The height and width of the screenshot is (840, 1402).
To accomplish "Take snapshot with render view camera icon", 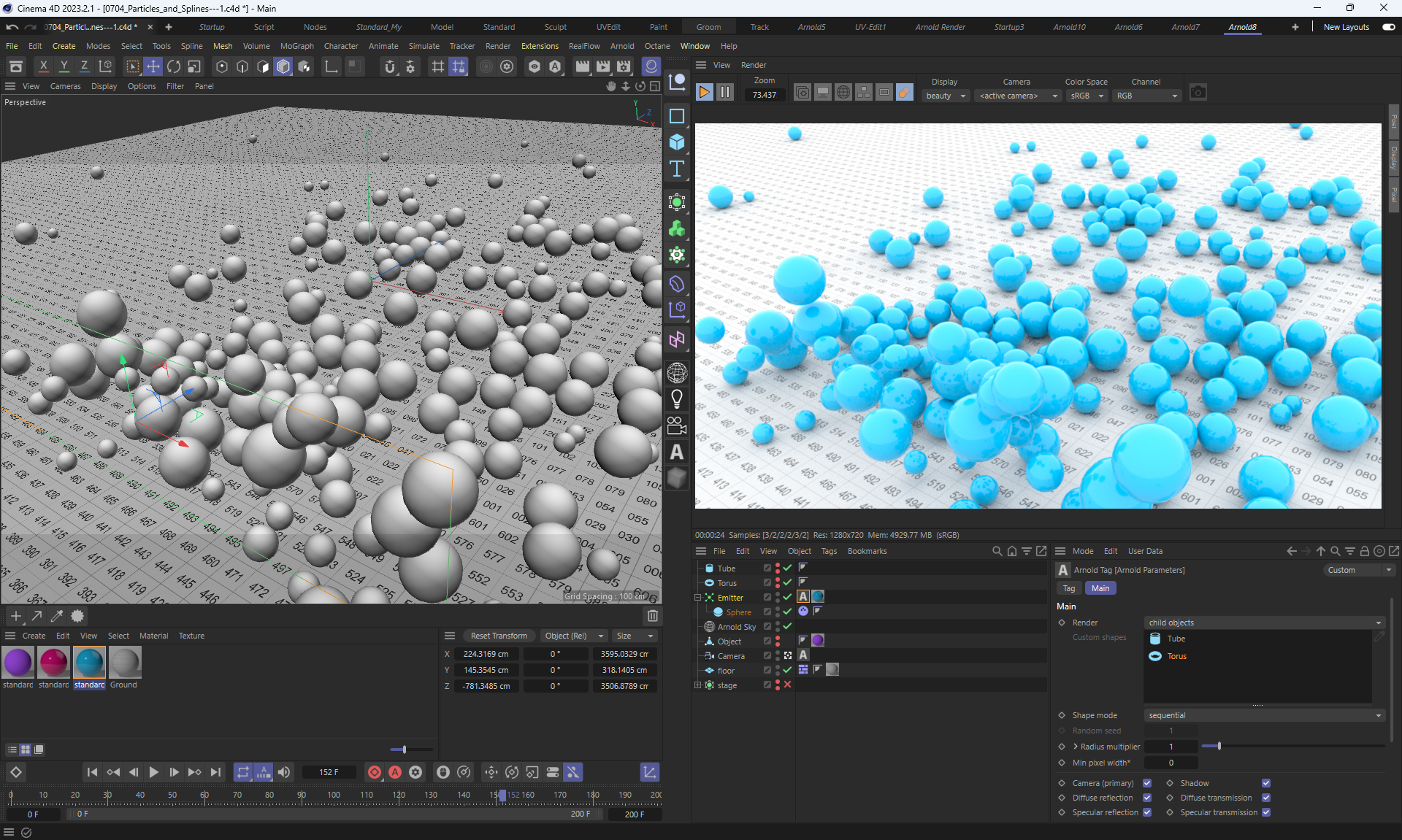I will click(1198, 93).
